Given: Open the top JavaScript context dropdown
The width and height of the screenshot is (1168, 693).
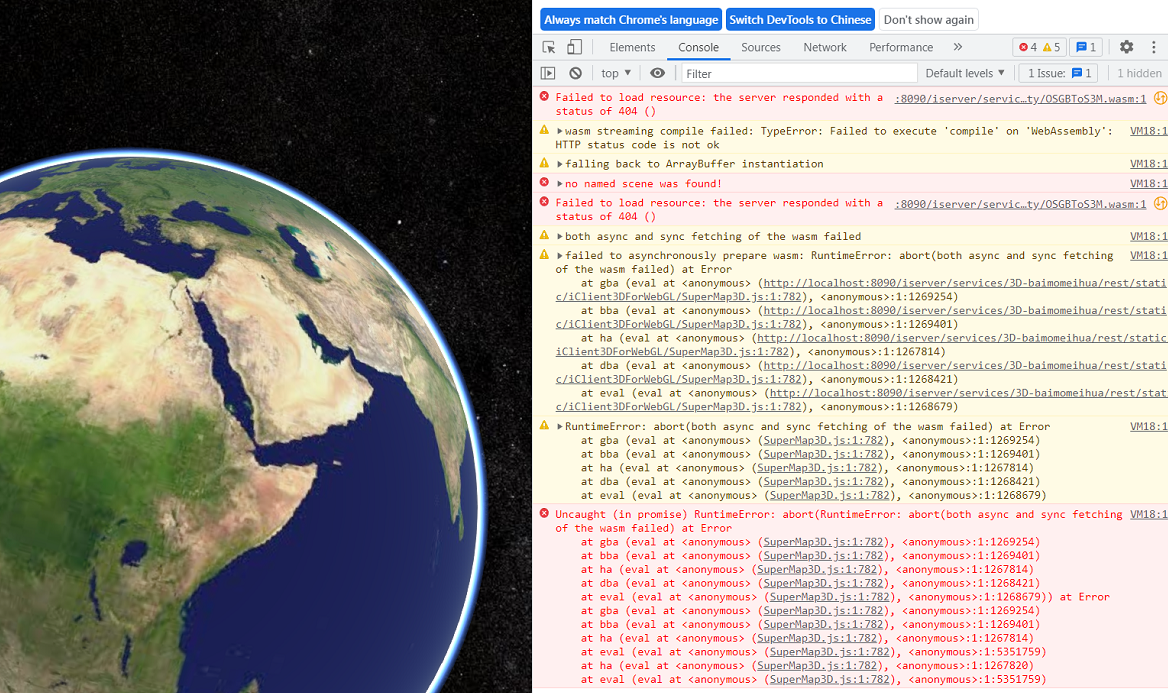Looking at the screenshot, I should pyautogui.click(x=616, y=73).
